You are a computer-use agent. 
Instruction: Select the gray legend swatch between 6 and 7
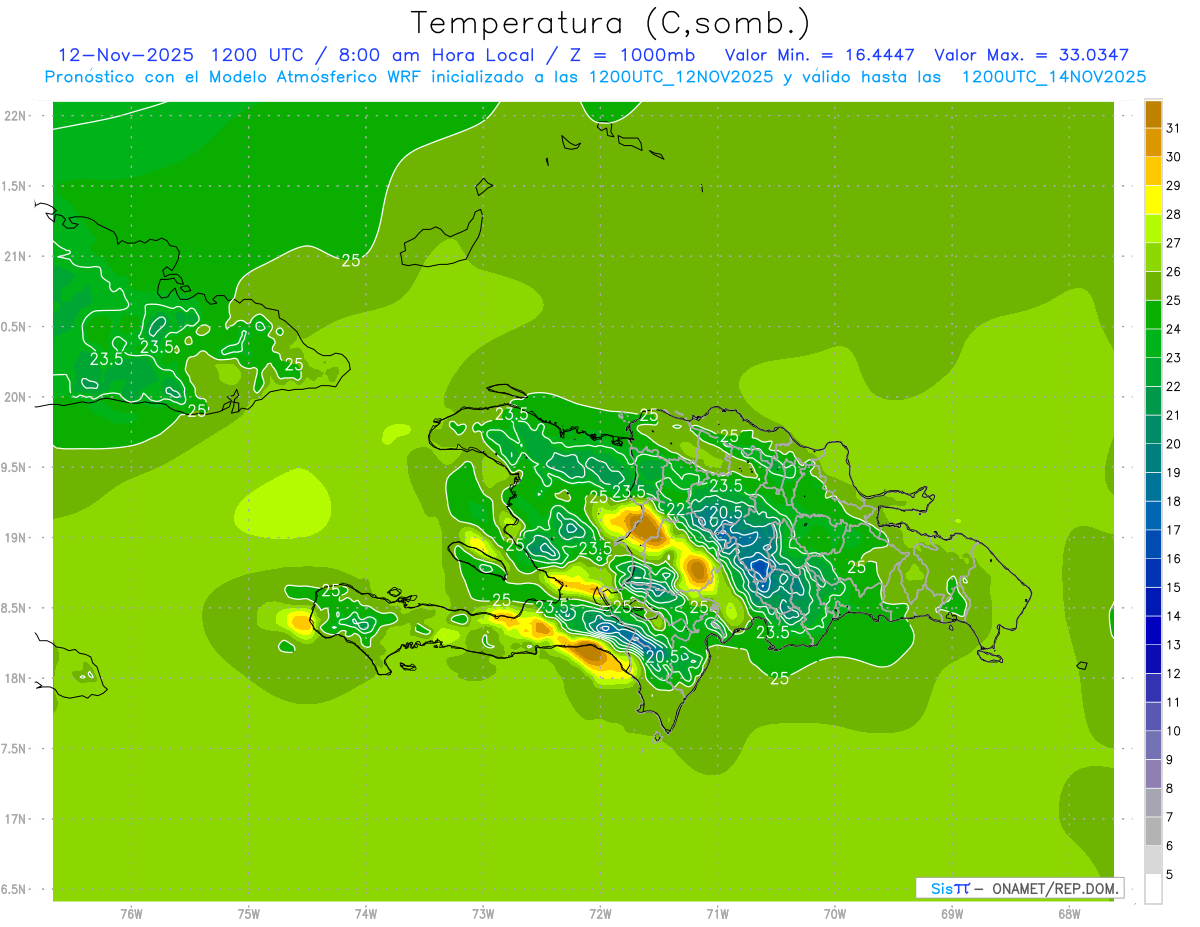coord(1153,831)
